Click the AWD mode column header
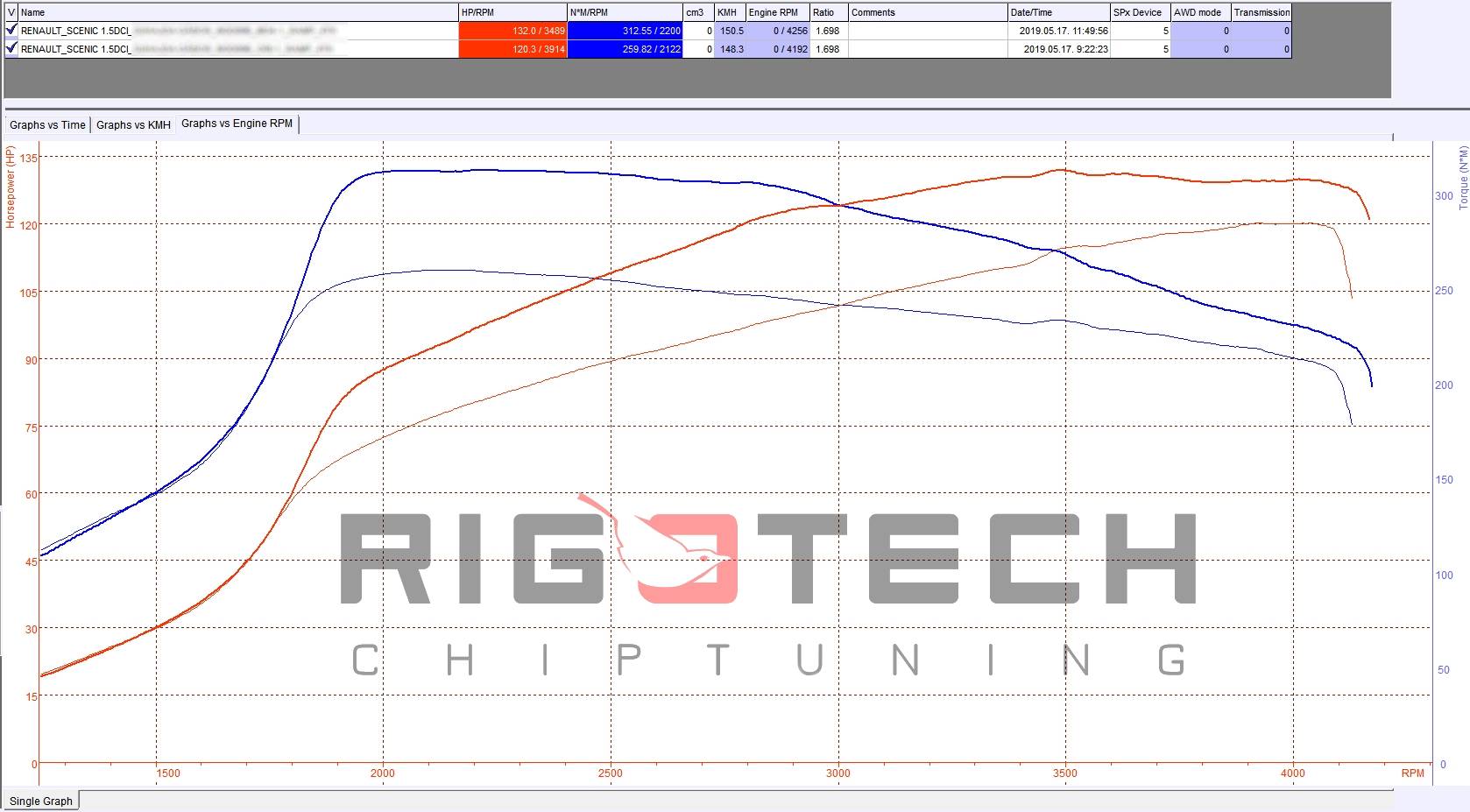 click(1201, 12)
